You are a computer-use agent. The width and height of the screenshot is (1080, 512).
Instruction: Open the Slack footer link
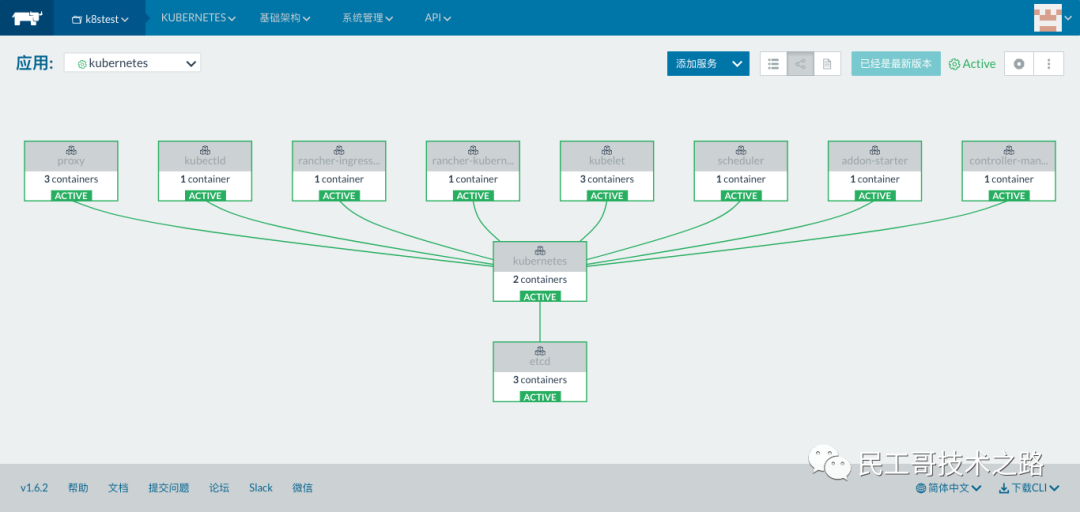pos(261,488)
